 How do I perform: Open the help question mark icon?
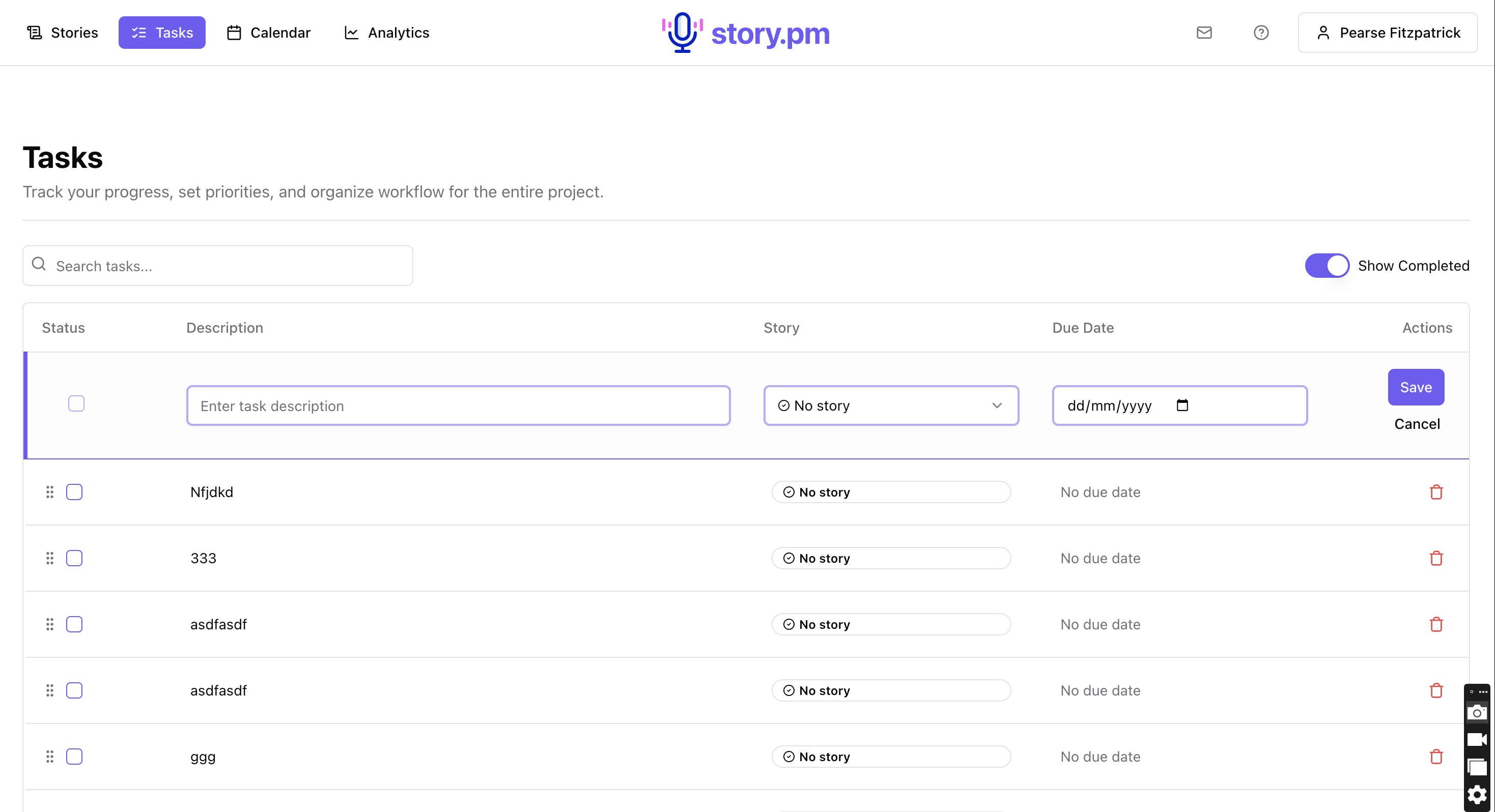click(x=1261, y=33)
